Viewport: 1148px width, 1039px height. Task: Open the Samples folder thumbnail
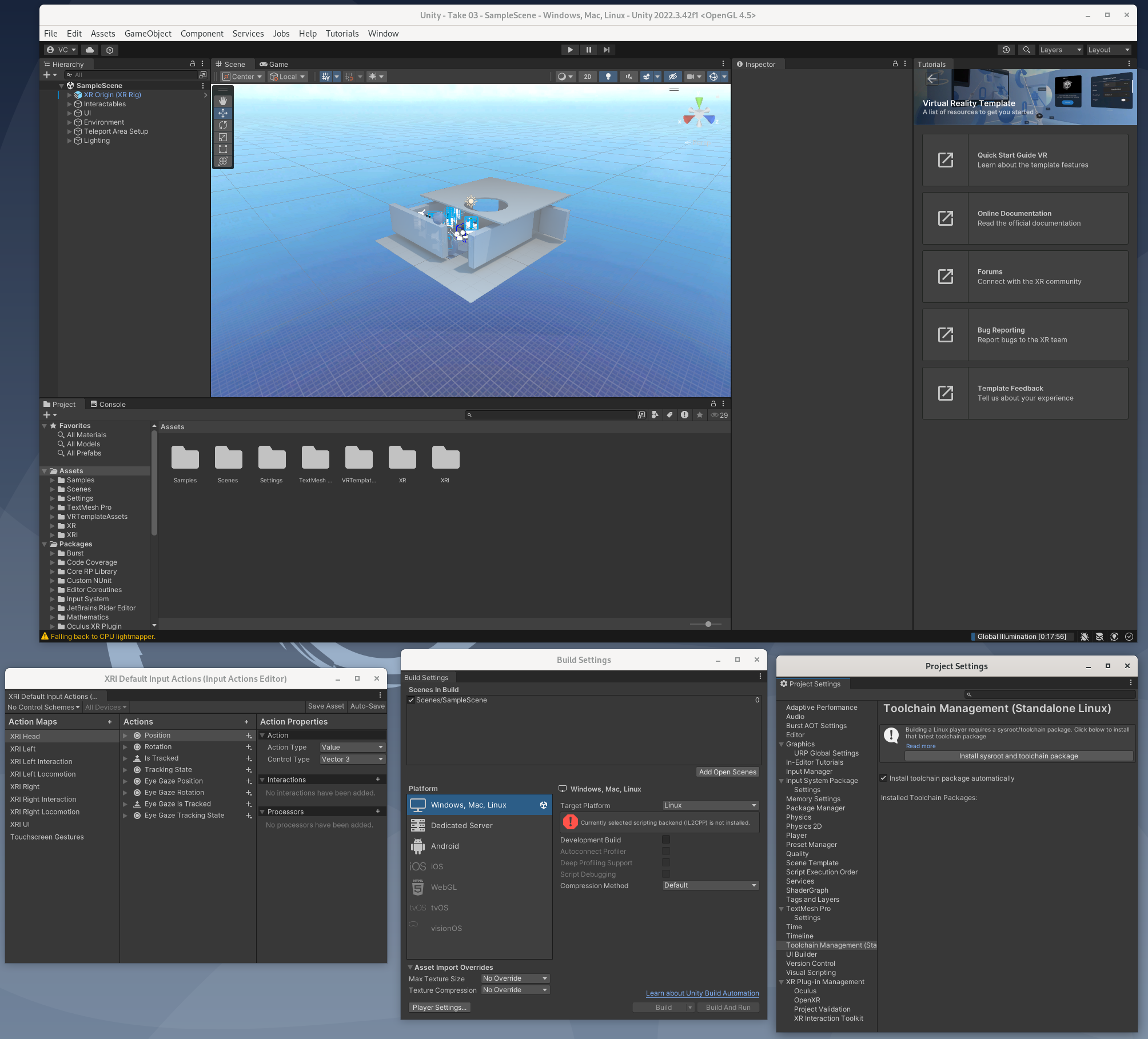tap(185, 458)
